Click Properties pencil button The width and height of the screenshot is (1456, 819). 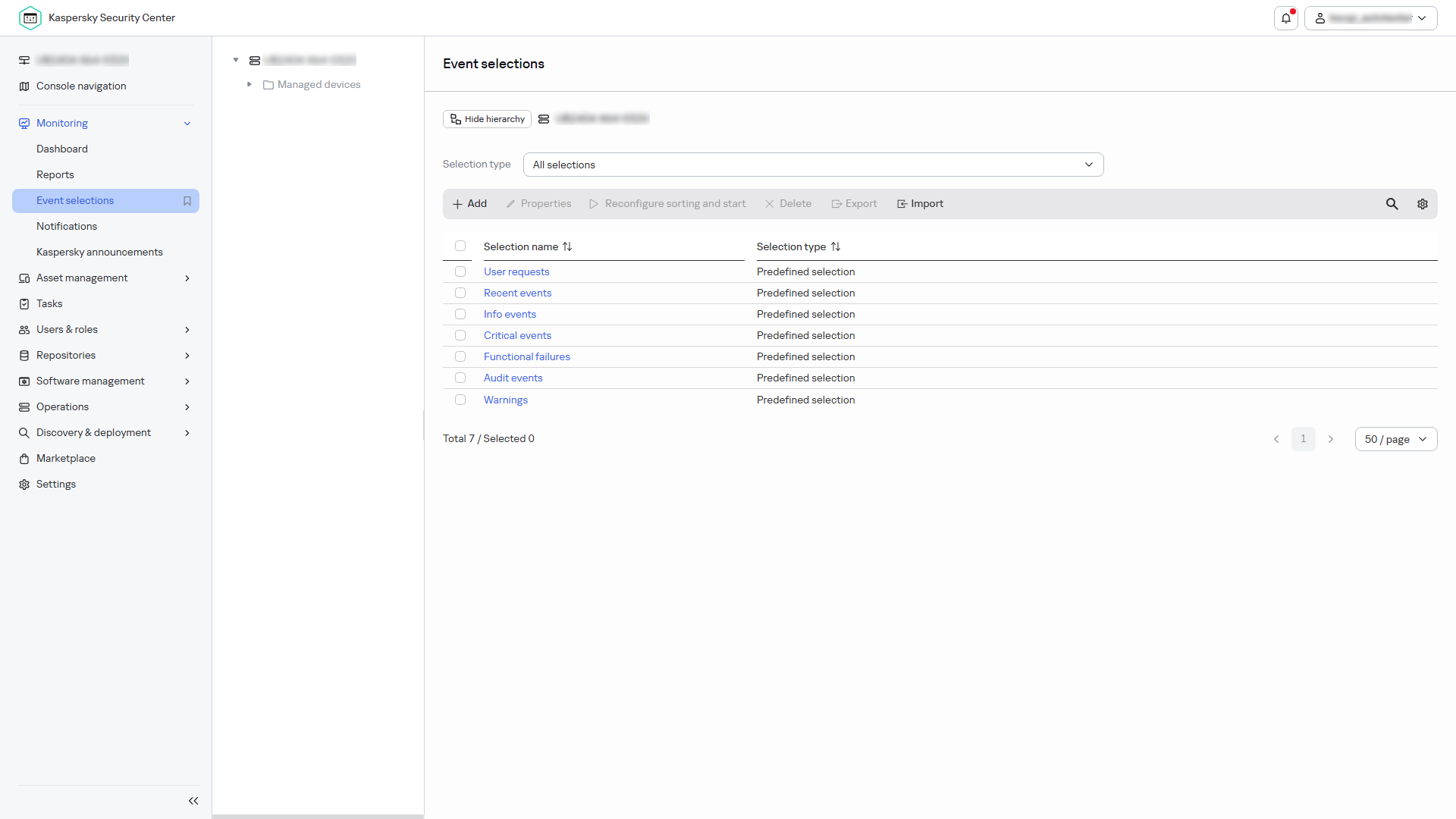coord(538,204)
